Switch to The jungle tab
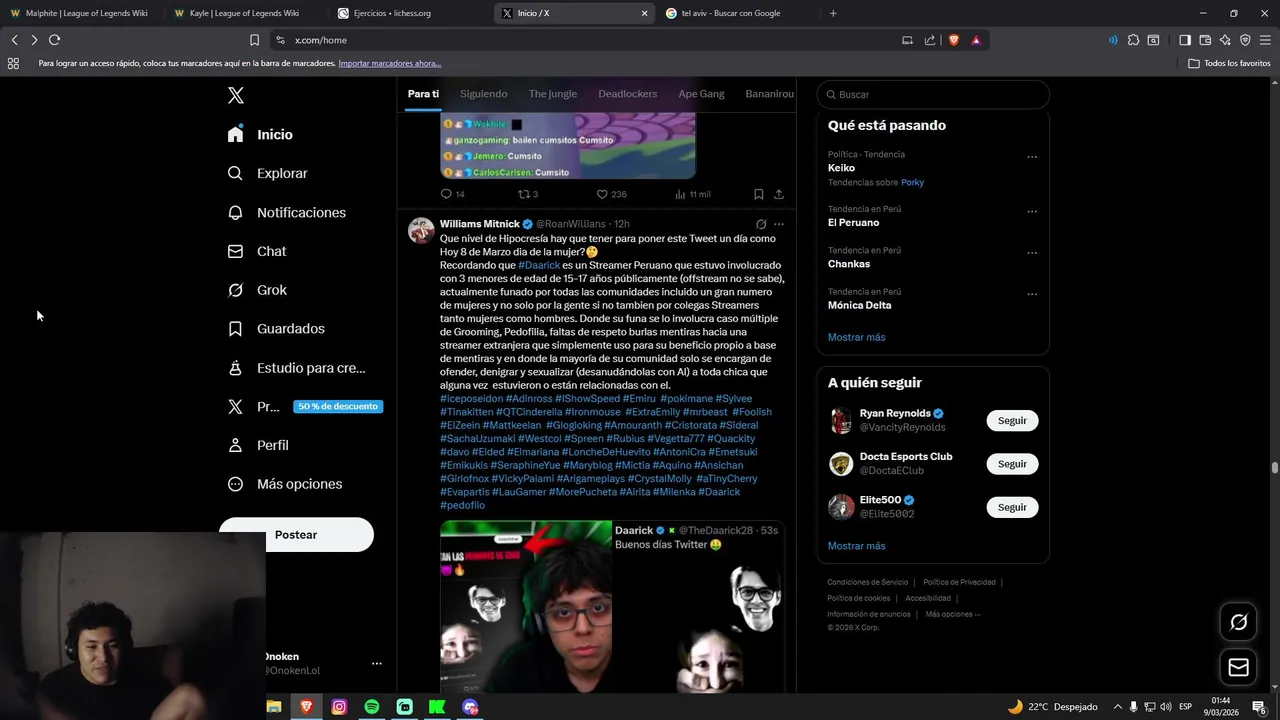Image resolution: width=1280 pixels, height=720 pixels. point(553,94)
